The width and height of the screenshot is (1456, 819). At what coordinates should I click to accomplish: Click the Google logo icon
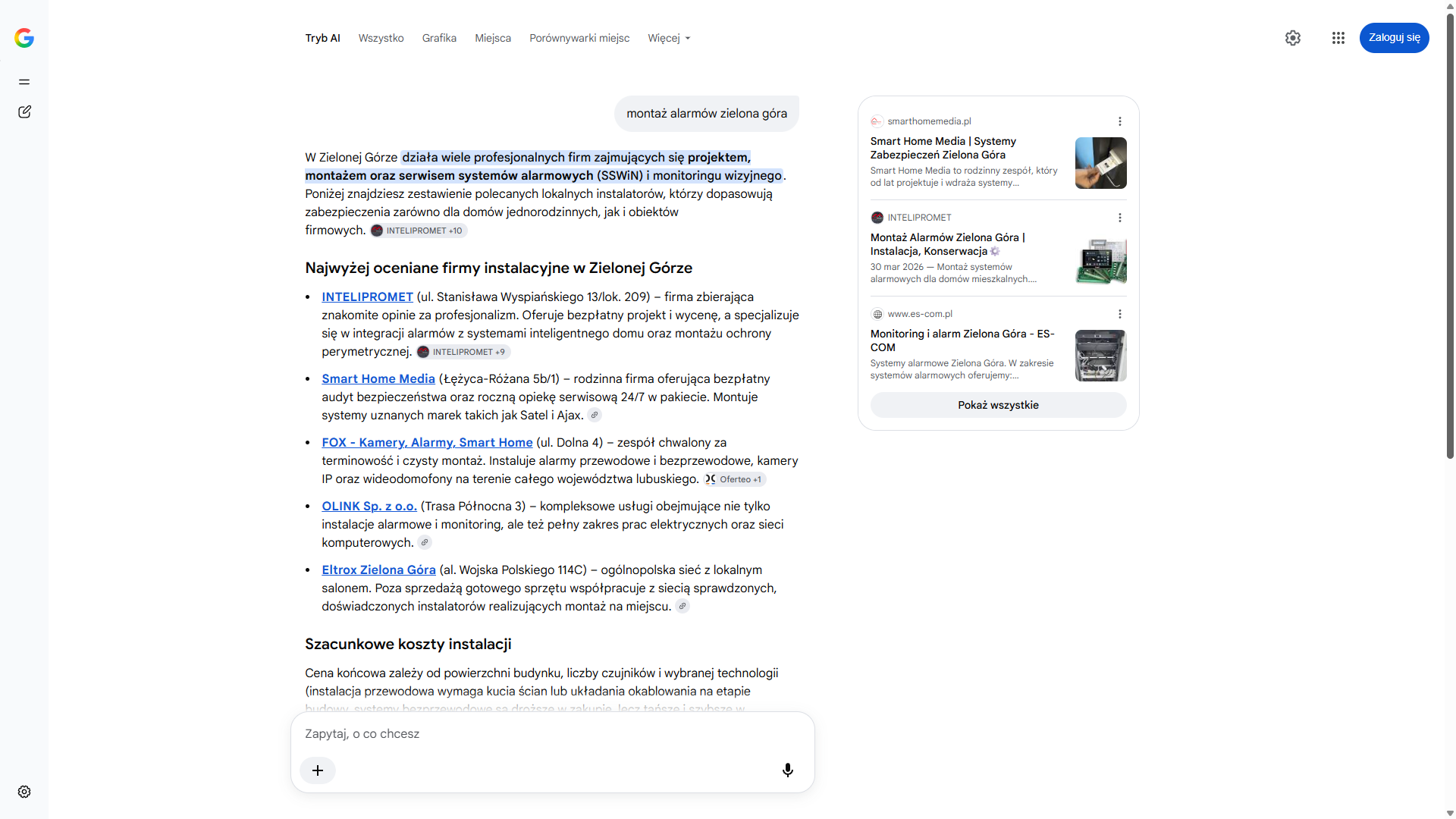click(24, 38)
